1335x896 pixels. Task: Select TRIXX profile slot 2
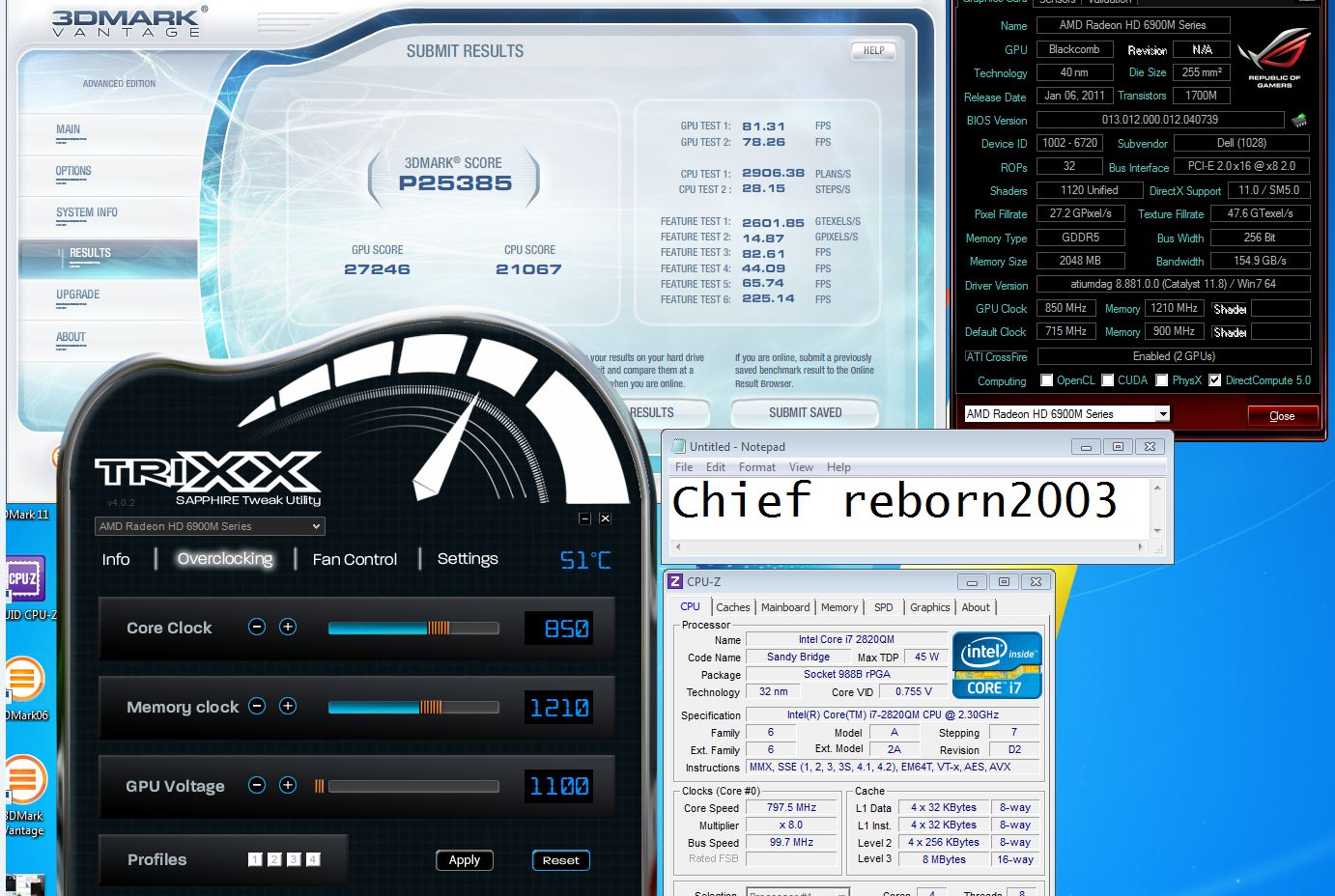[x=274, y=859]
